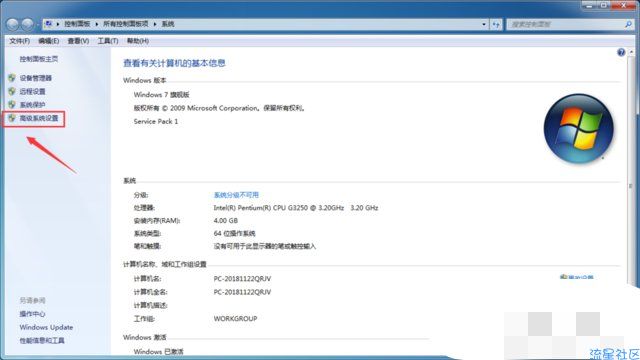The height and width of the screenshot is (360, 640).
Task: Open the address bar history dropdown arrow
Action: tap(484, 24)
